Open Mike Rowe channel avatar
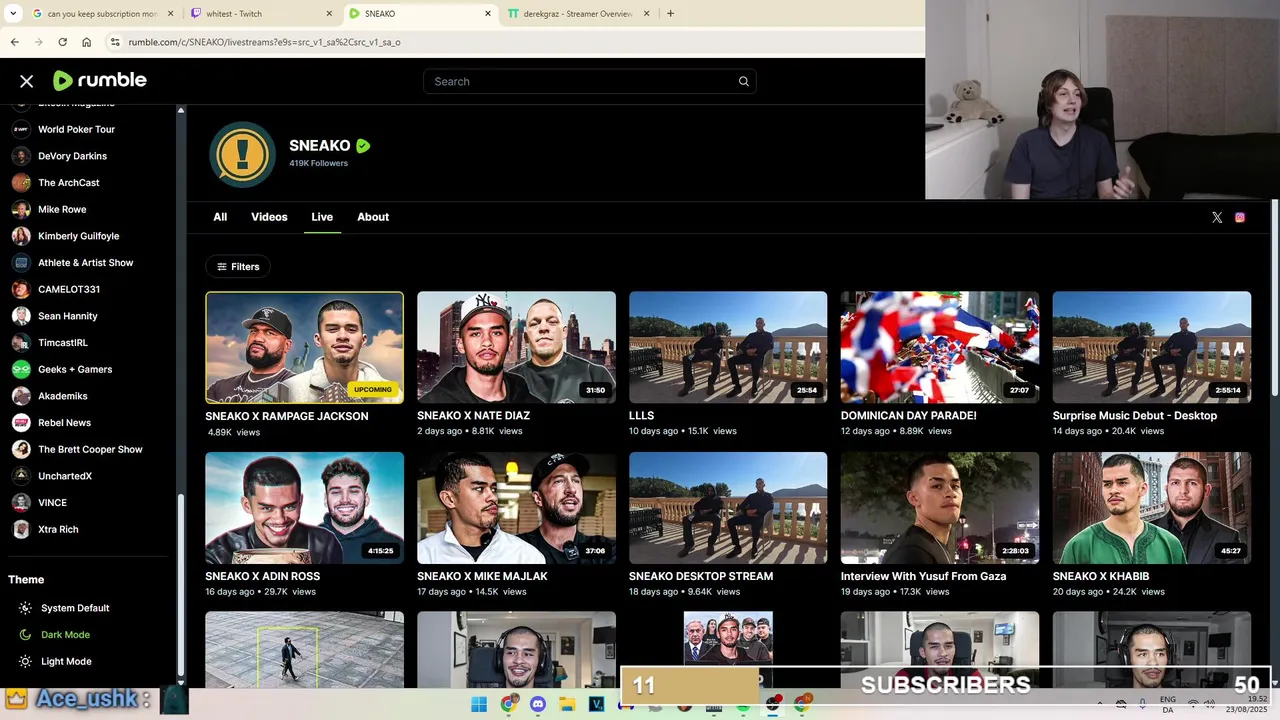 click(21, 209)
